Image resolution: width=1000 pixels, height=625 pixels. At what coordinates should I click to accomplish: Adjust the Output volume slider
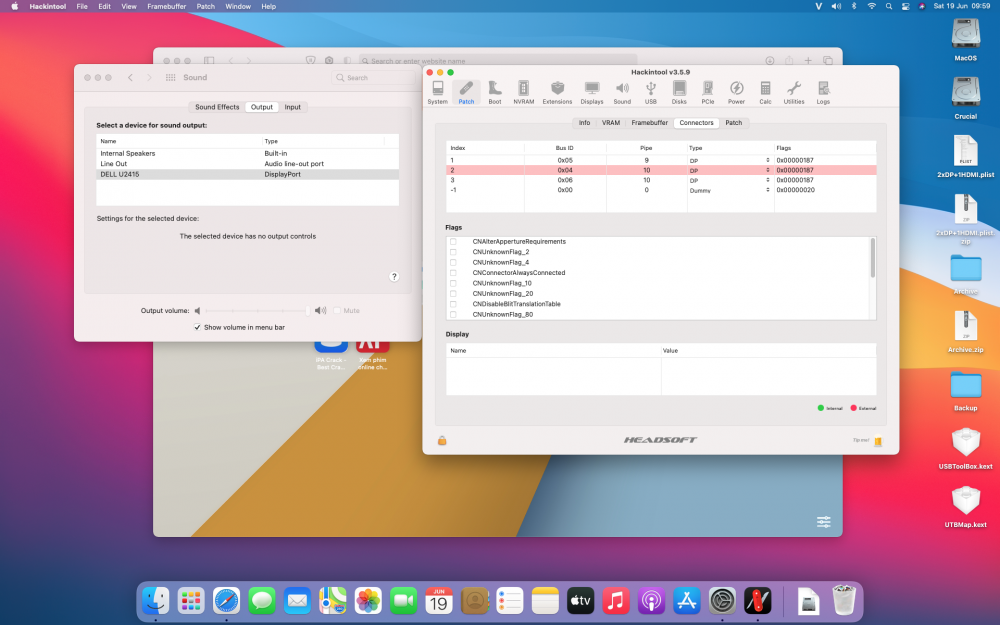click(x=256, y=311)
